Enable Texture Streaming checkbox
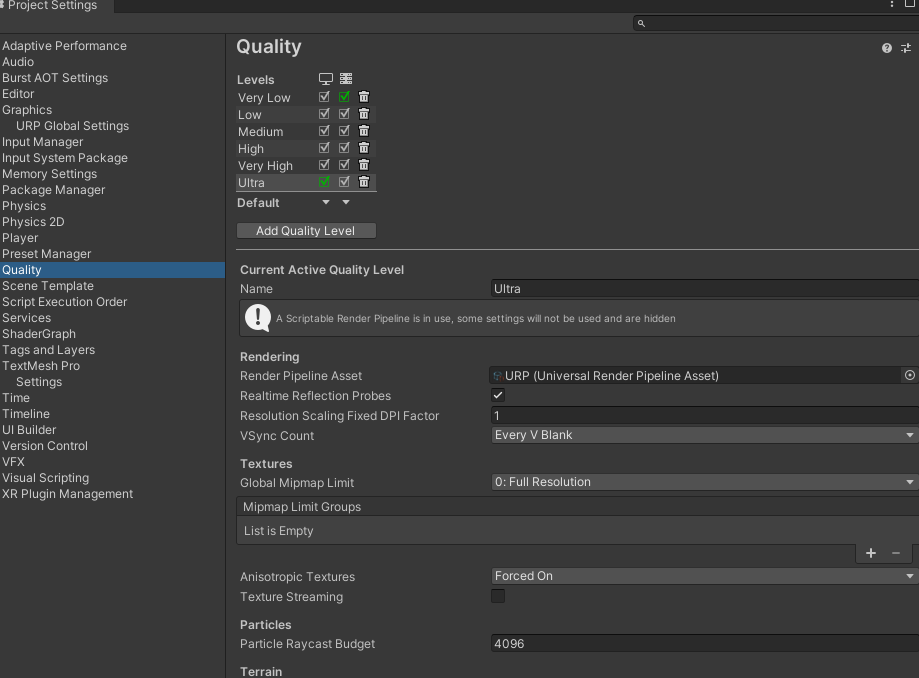This screenshot has width=919, height=678. (497, 596)
